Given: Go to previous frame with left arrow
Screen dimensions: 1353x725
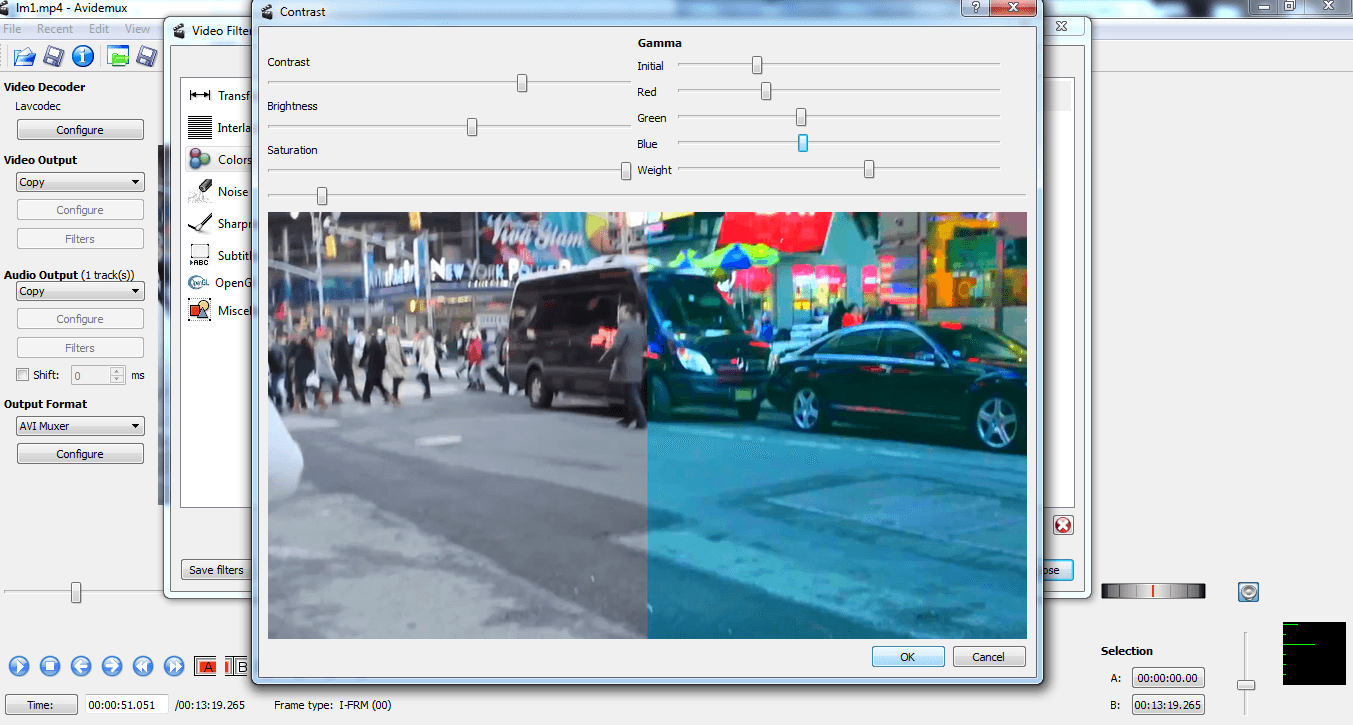Looking at the screenshot, I should click(x=81, y=666).
